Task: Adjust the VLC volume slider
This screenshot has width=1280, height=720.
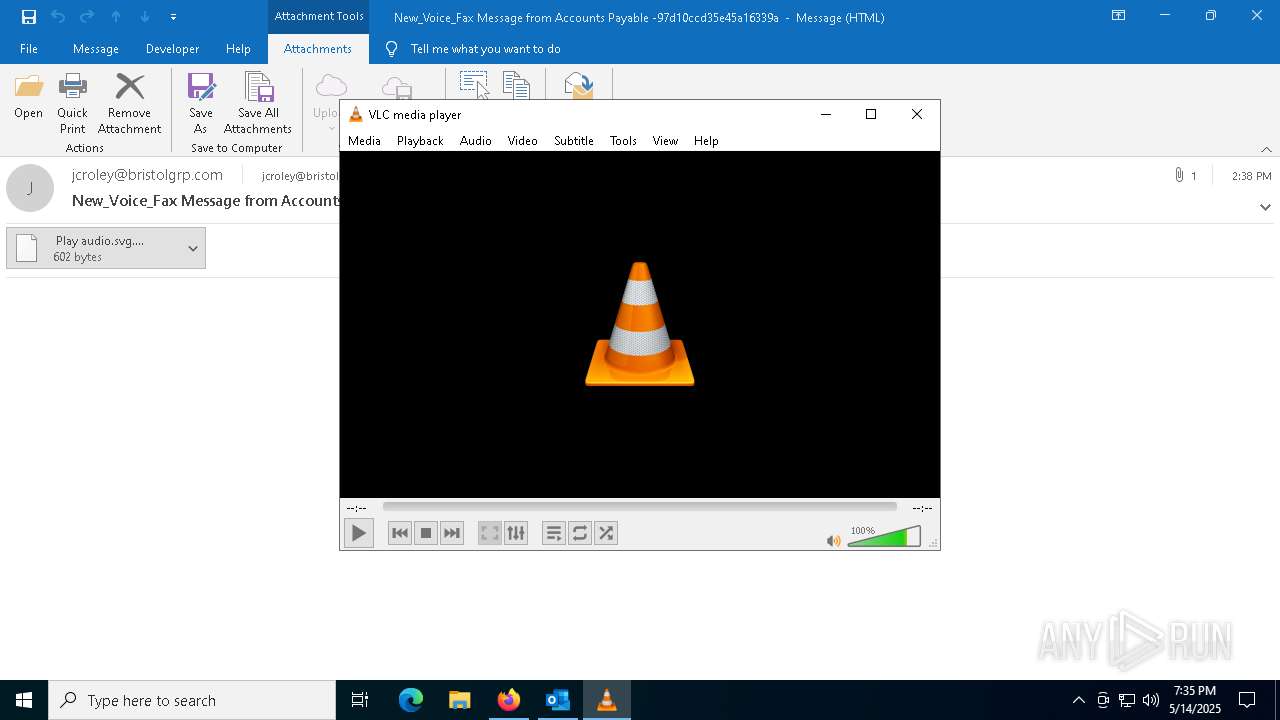Action: pyautogui.click(x=884, y=537)
